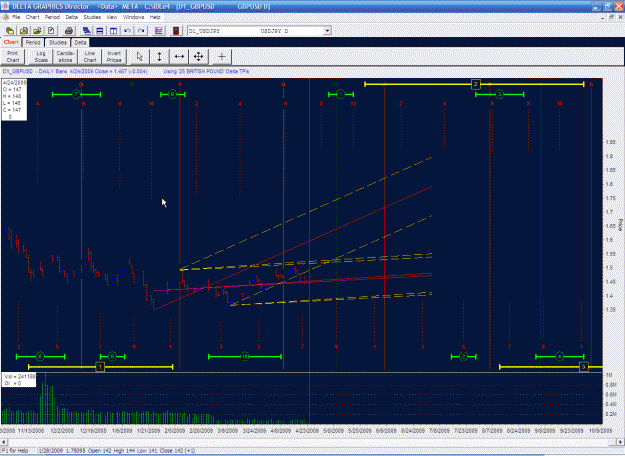Click the yellow box marker numbered 2
The width and height of the screenshot is (625, 456).
(476, 84)
